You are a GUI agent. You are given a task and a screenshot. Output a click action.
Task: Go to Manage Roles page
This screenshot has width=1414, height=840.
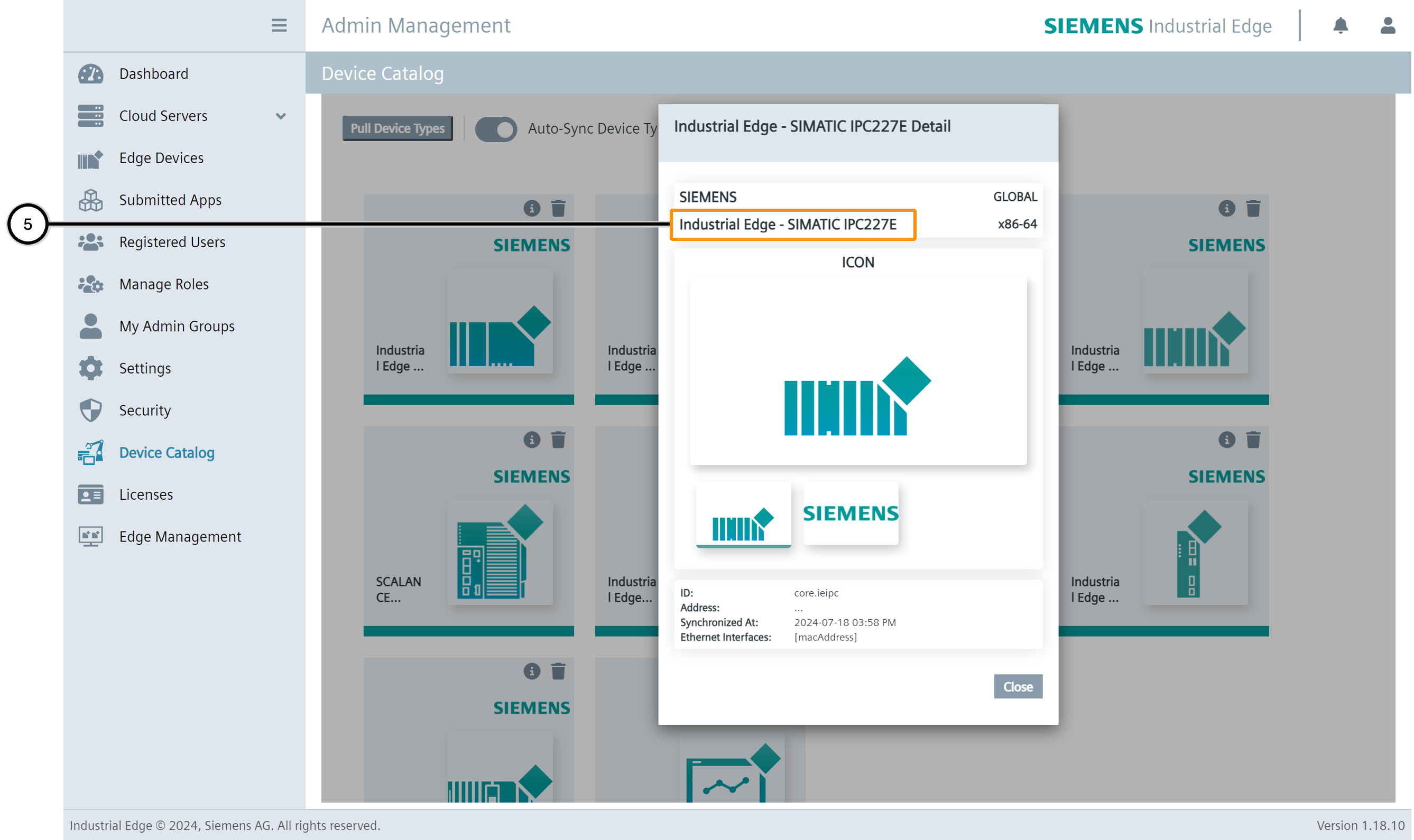[164, 284]
